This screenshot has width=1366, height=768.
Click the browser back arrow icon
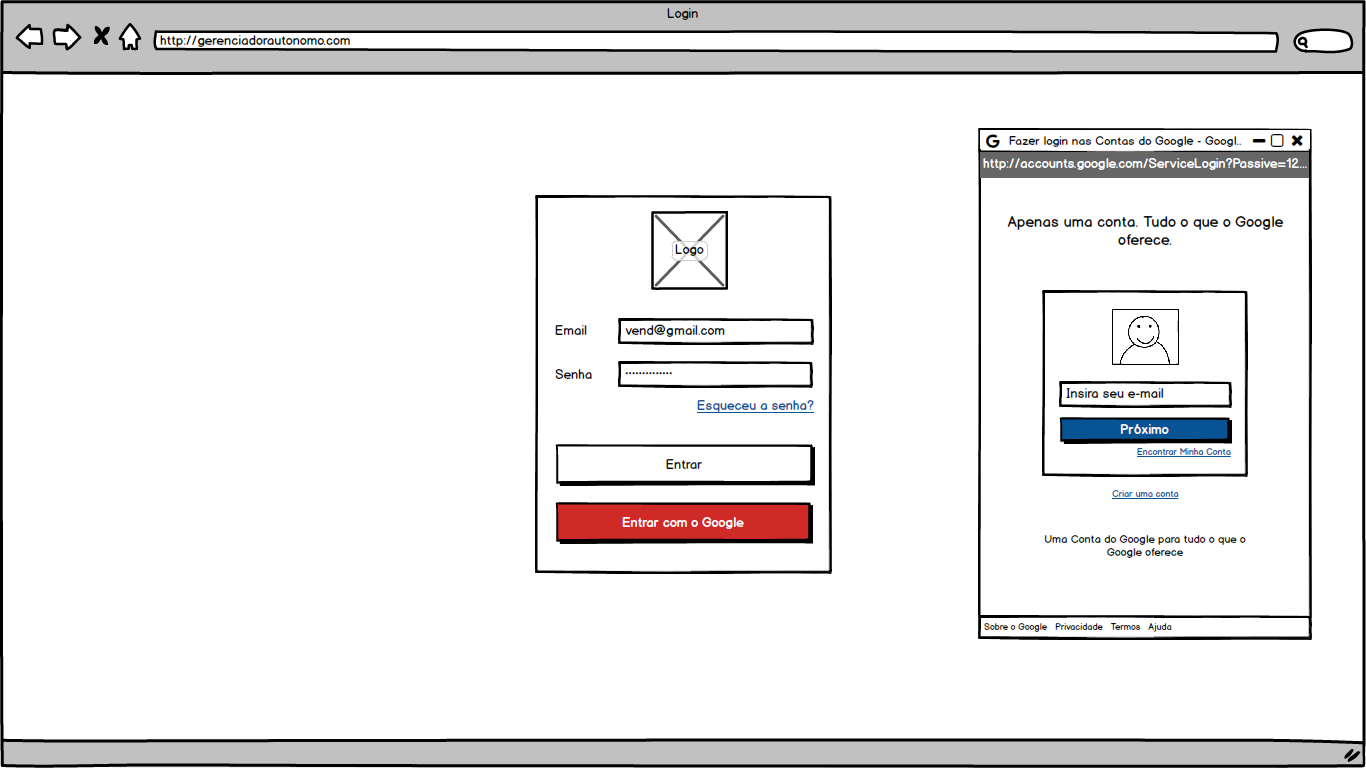(30, 38)
